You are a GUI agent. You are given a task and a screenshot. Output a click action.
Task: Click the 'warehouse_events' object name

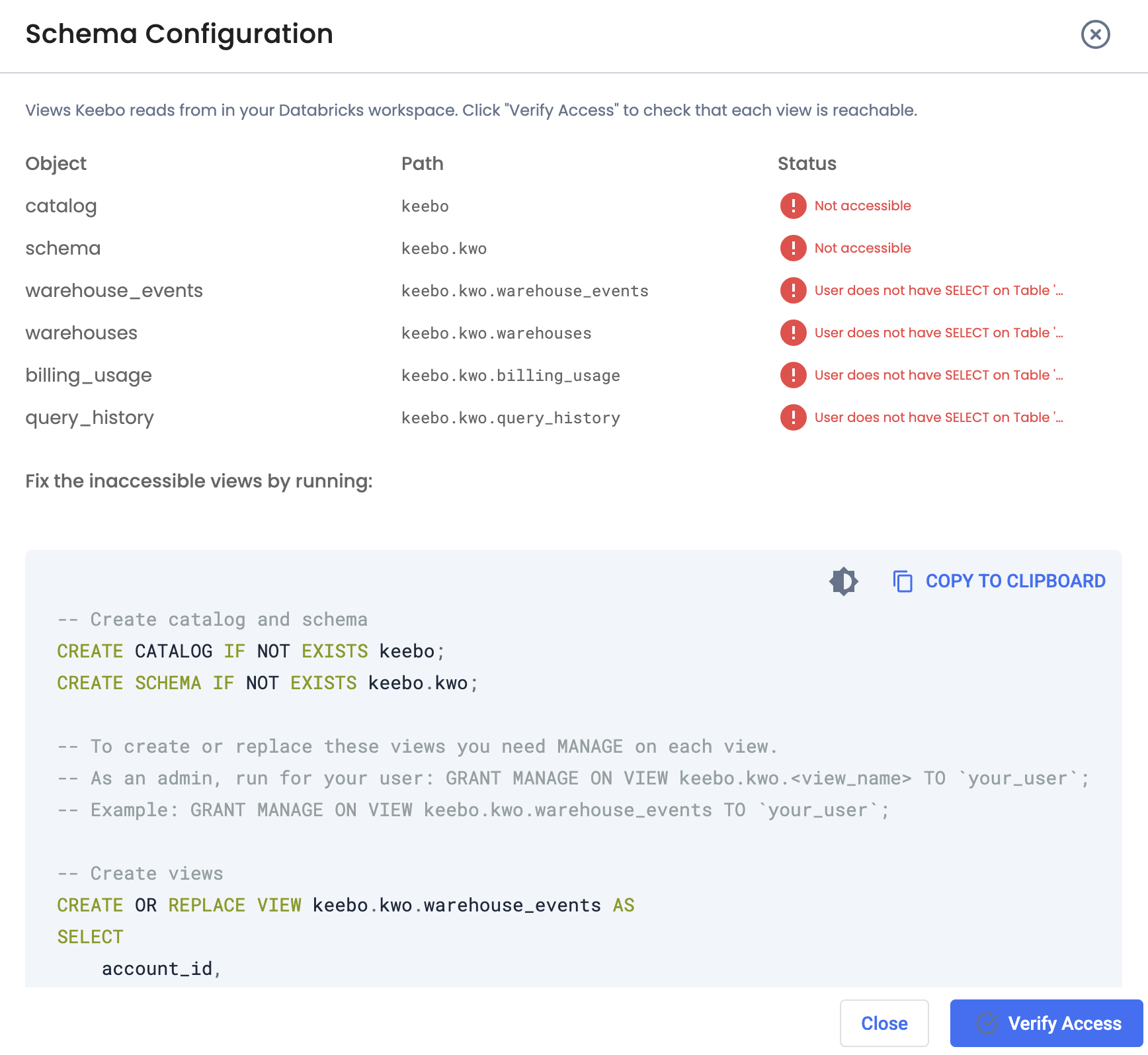pyautogui.click(x=114, y=291)
